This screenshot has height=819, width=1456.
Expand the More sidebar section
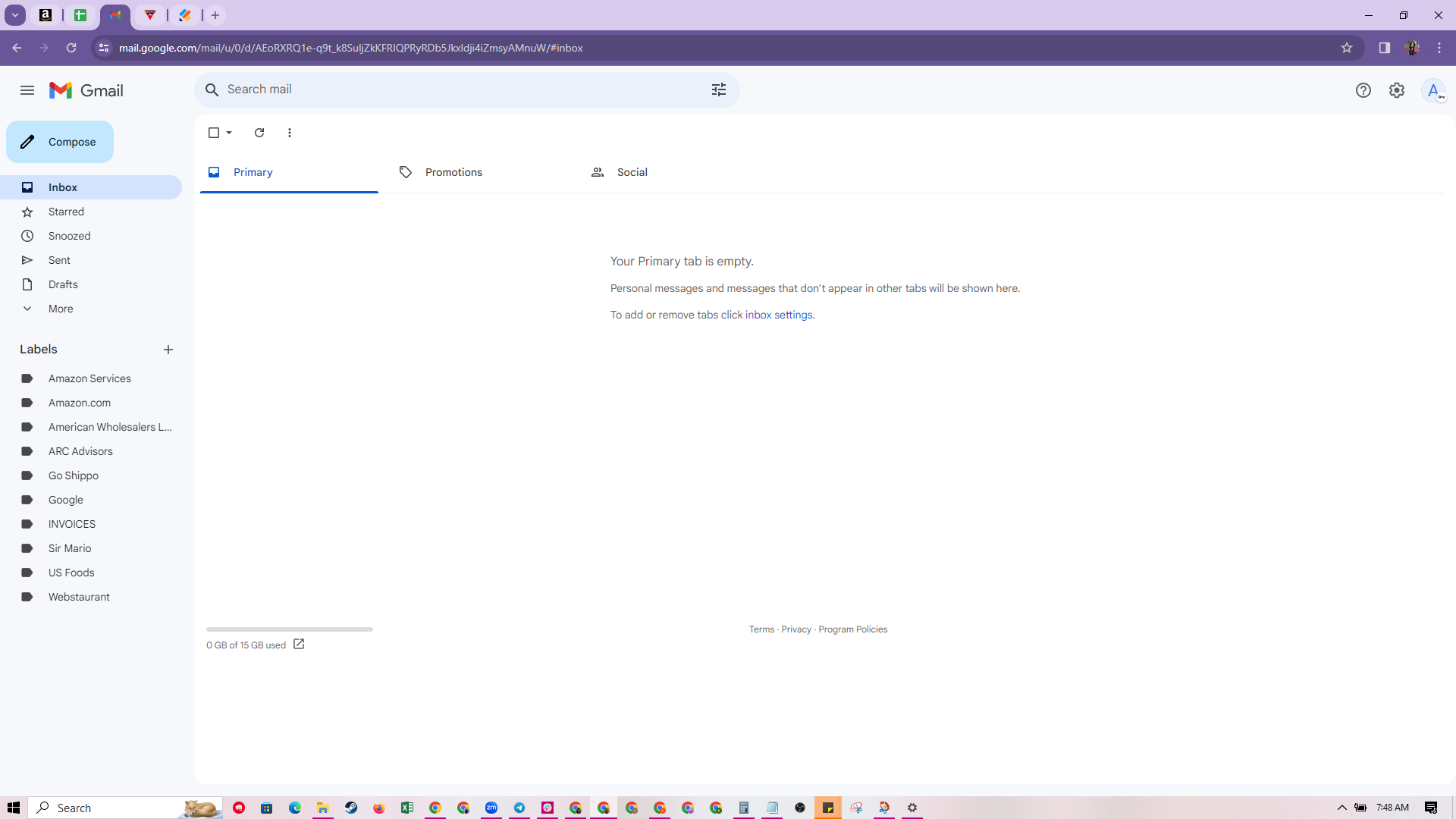point(91,309)
